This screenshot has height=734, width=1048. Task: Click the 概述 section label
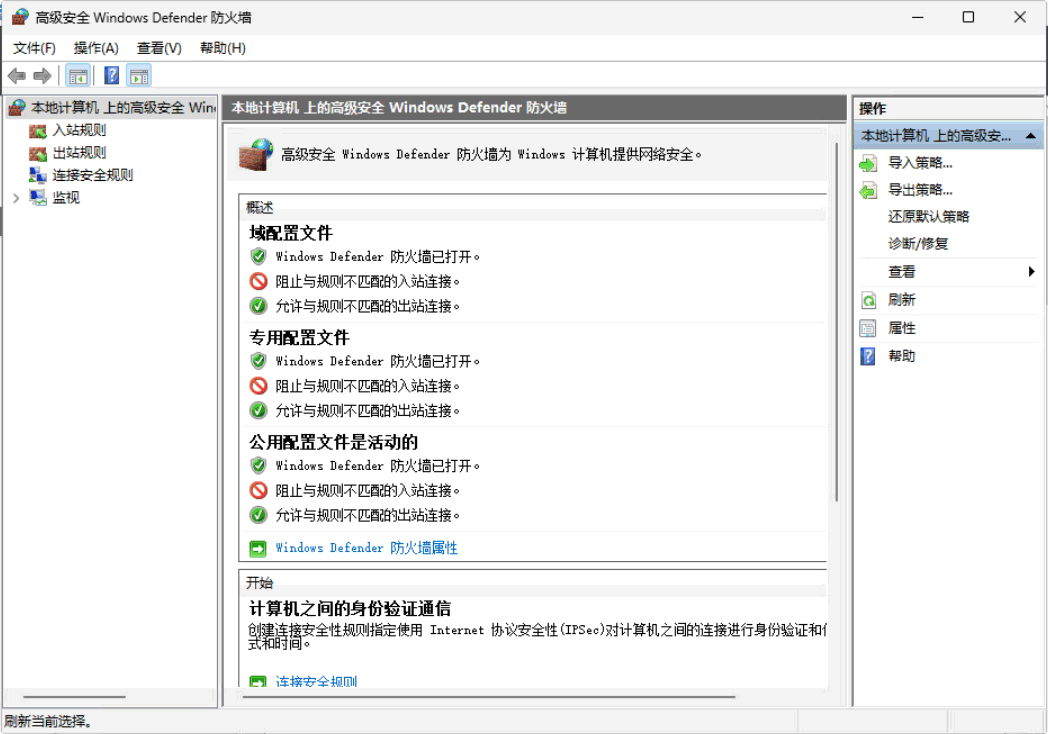[259, 207]
